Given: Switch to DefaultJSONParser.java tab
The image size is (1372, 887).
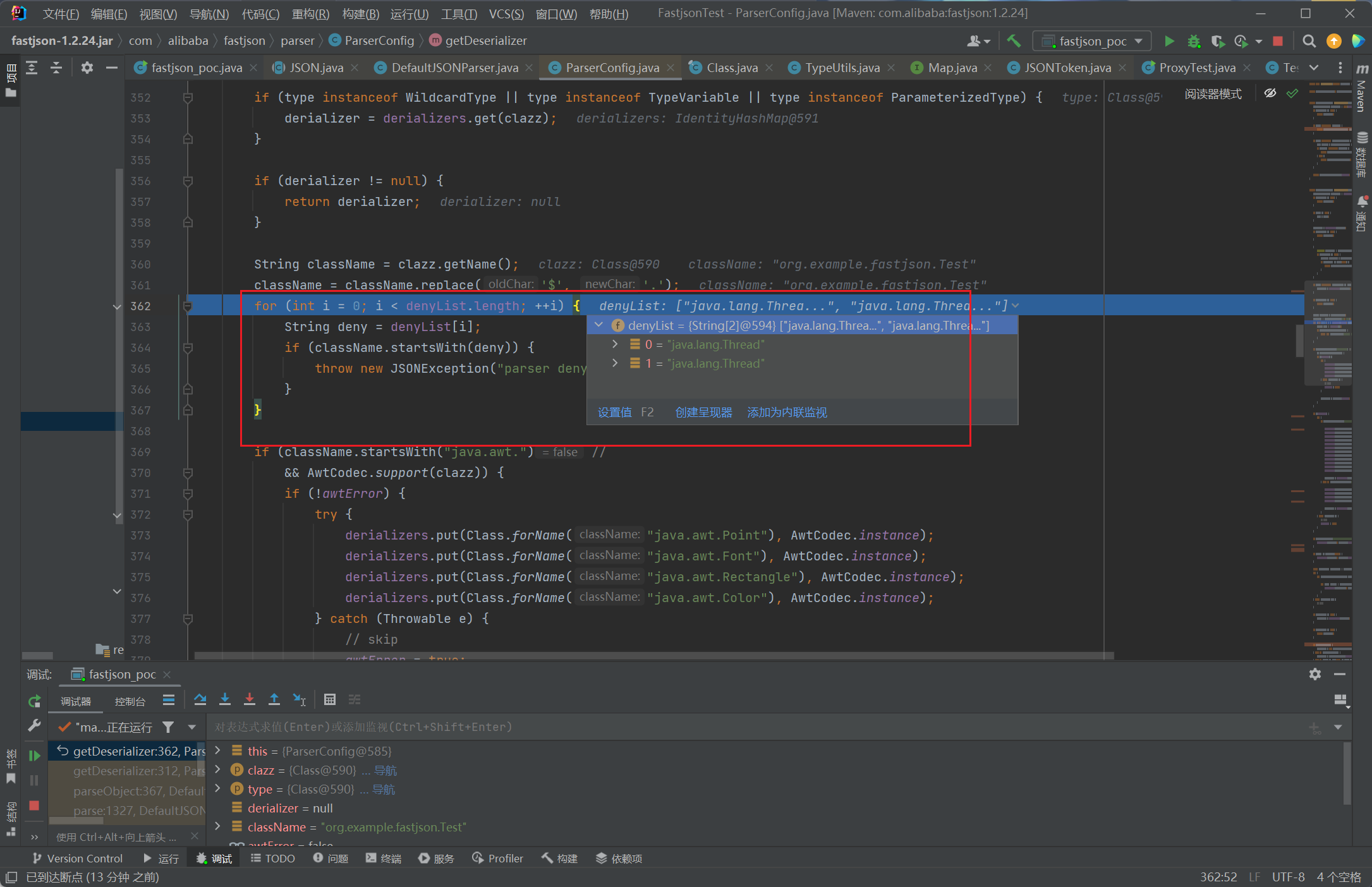Looking at the screenshot, I should (x=454, y=68).
